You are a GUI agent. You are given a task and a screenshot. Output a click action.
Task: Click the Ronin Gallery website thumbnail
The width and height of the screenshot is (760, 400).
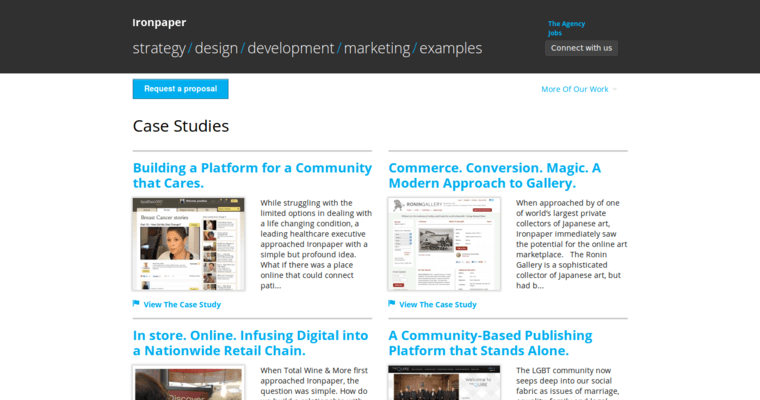444,243
